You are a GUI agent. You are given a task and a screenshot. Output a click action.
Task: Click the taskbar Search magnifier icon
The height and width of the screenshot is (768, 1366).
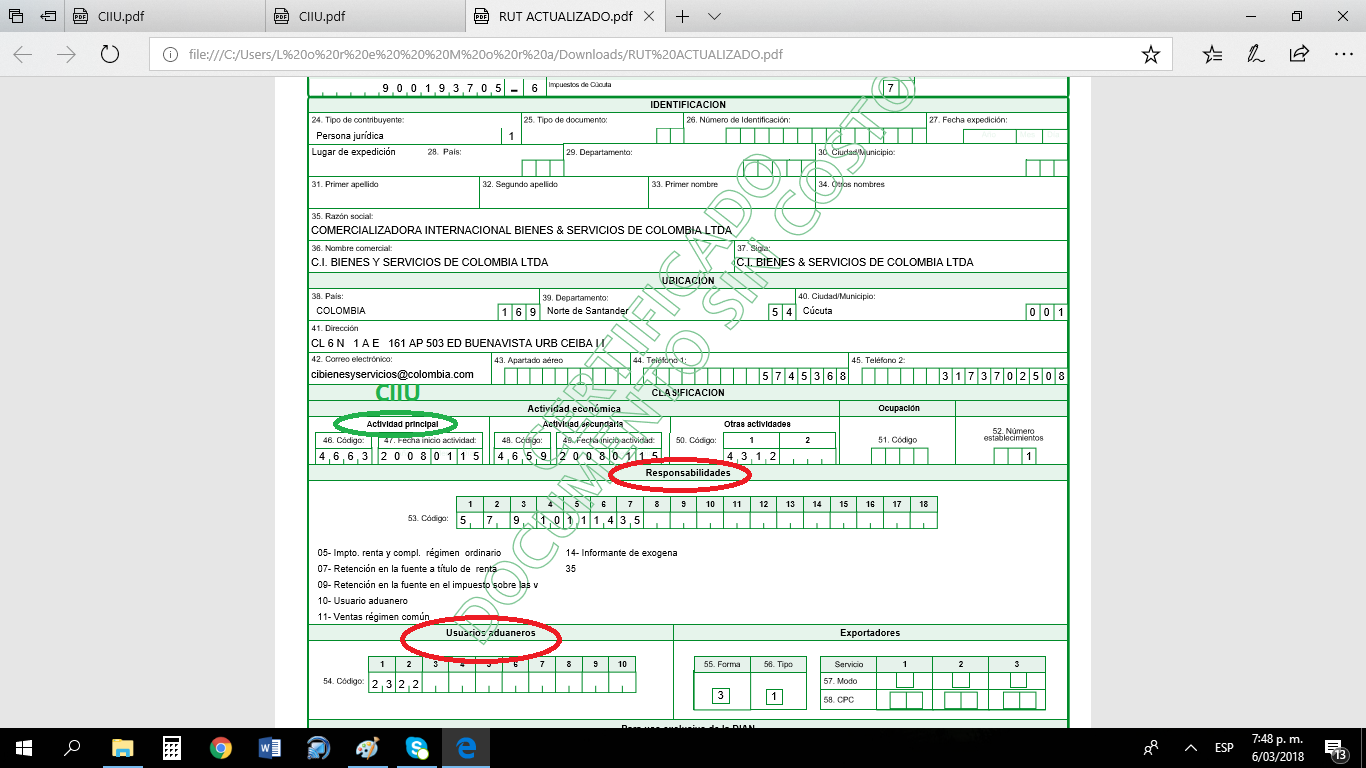click(x=72, y=747)
